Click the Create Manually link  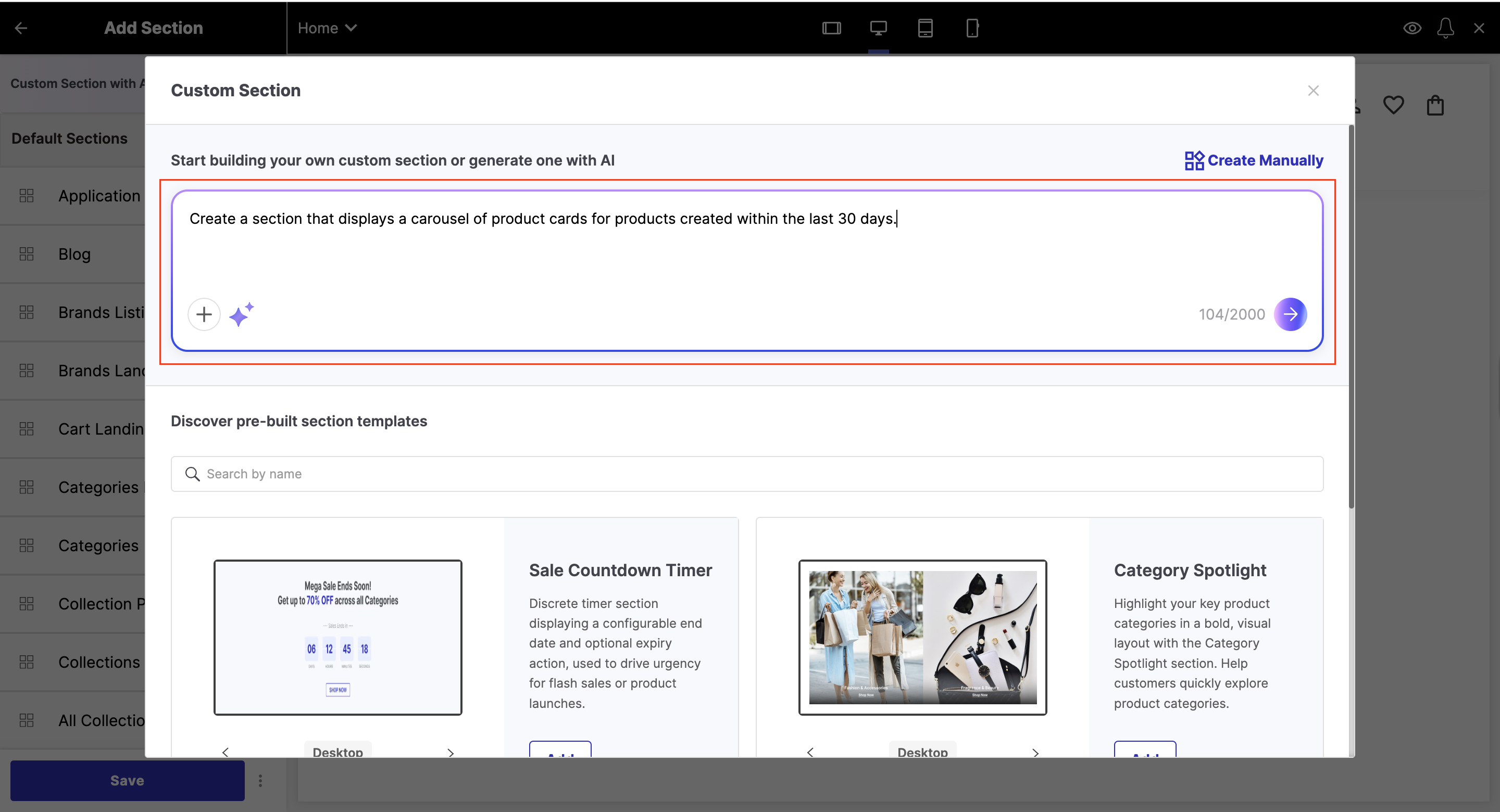click(x=1254, y=160)
